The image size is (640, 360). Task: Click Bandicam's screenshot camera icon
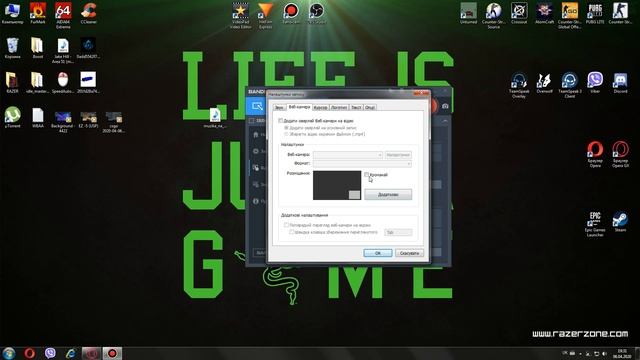pyautogui.click(x=445, y=106)
